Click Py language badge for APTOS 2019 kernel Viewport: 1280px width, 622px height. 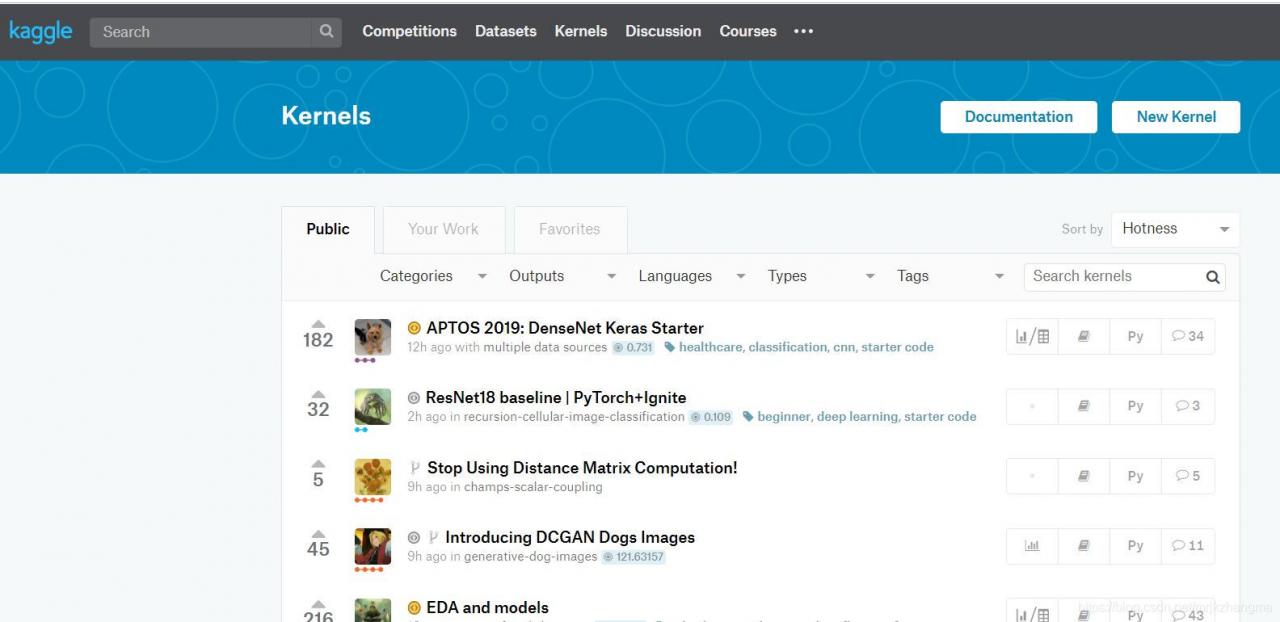pos(1135,337)
